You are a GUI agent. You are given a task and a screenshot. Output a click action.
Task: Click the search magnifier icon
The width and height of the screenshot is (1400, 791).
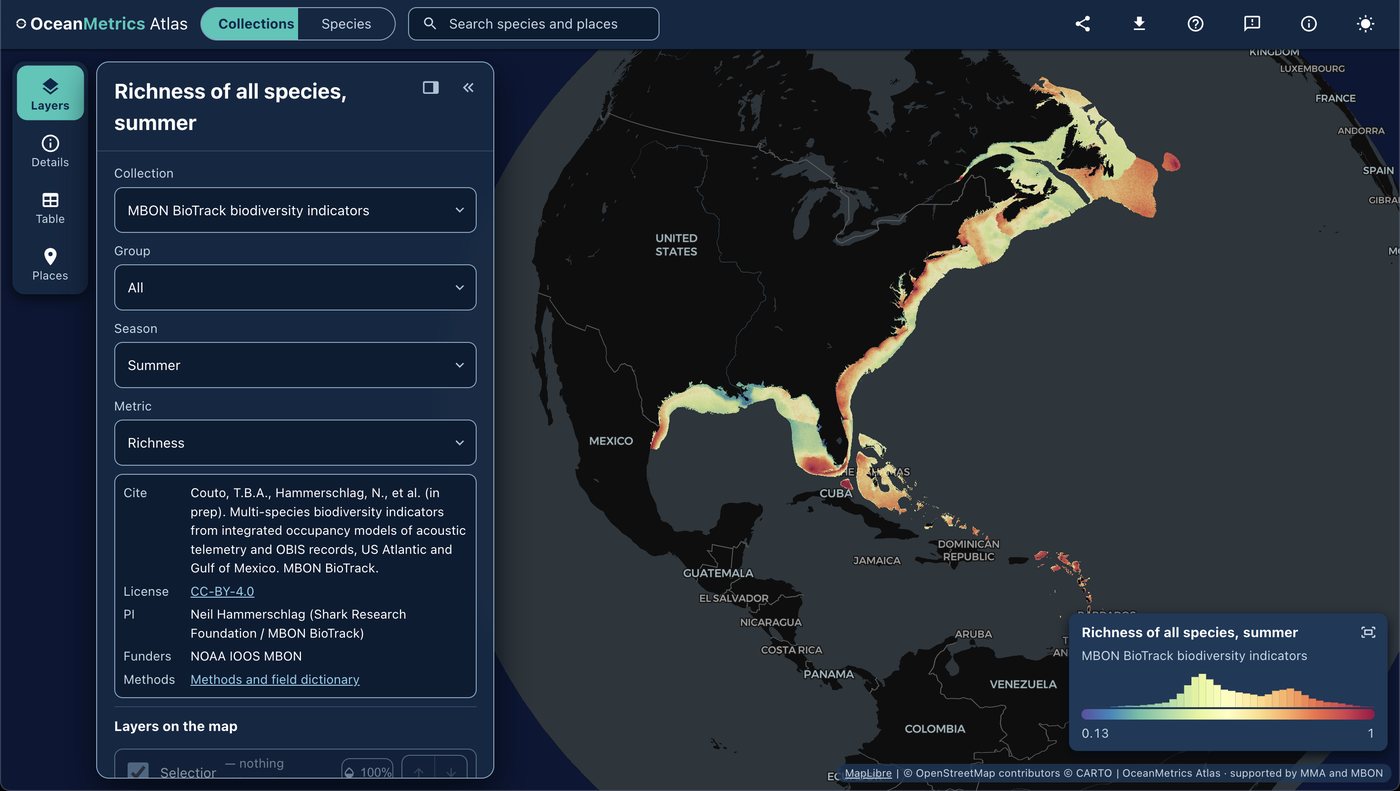(430, 24)
